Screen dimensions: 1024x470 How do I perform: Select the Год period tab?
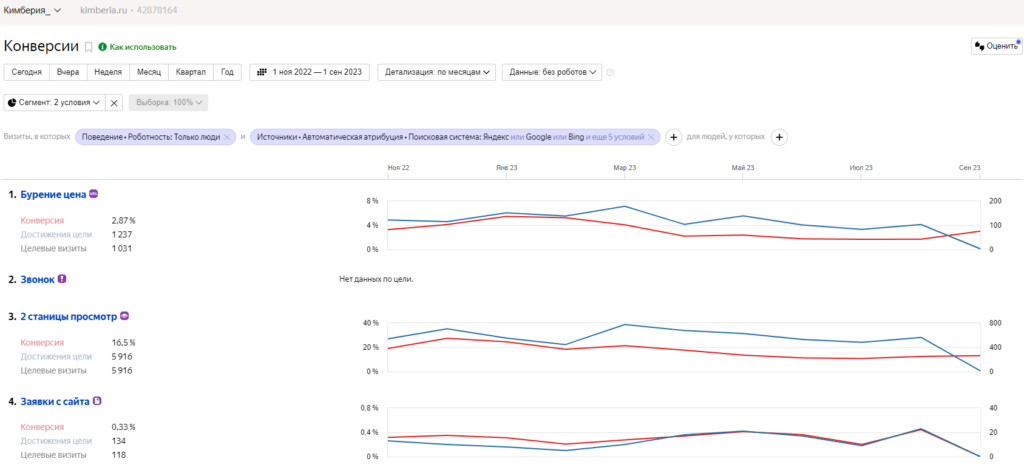pos(227,72)
